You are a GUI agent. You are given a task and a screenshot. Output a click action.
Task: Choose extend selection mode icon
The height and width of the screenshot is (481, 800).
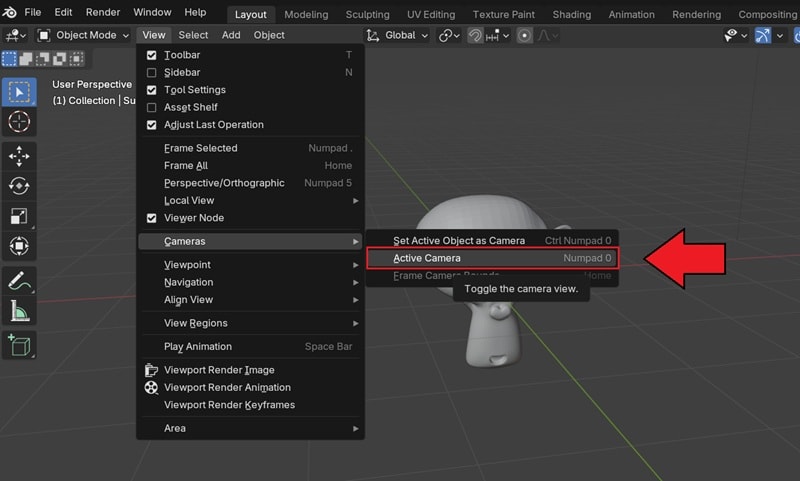pyautogui.click(x=26, y=59)
